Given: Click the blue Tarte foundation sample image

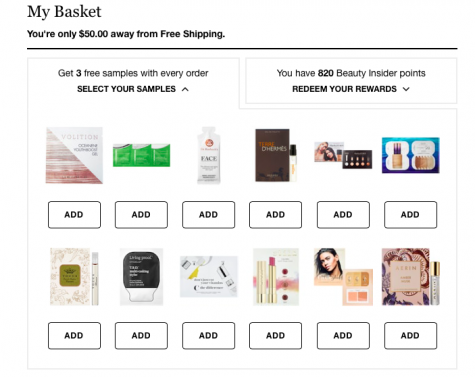Looking at the screenshot, I should [411, 155].
